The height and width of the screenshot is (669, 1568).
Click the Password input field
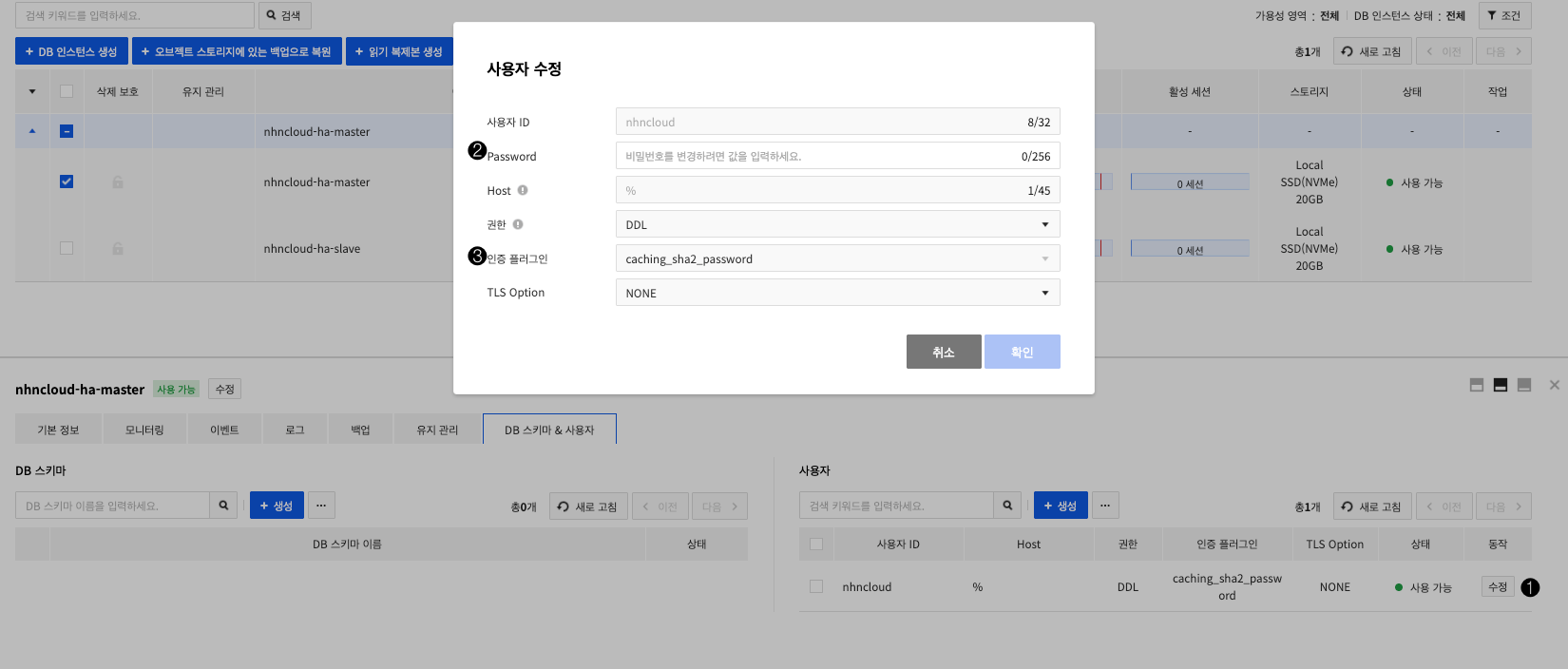pyautogui.click(x=837, y=156)
